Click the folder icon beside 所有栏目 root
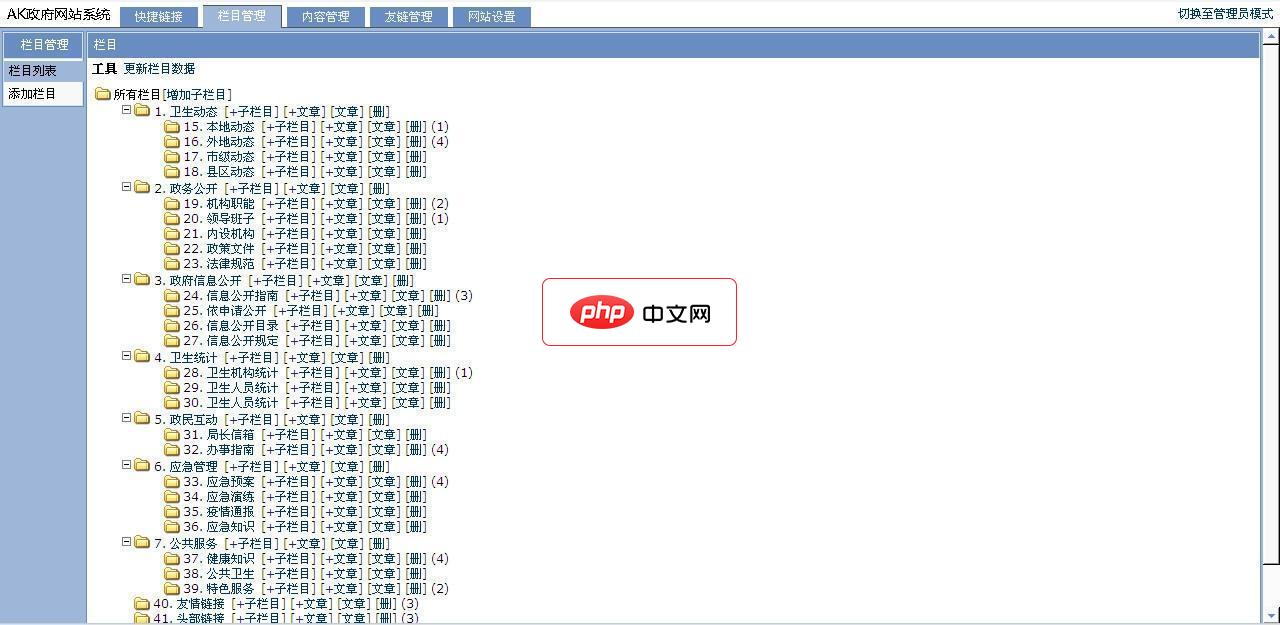Viewport: 1280px width, 625px height. 104,93
